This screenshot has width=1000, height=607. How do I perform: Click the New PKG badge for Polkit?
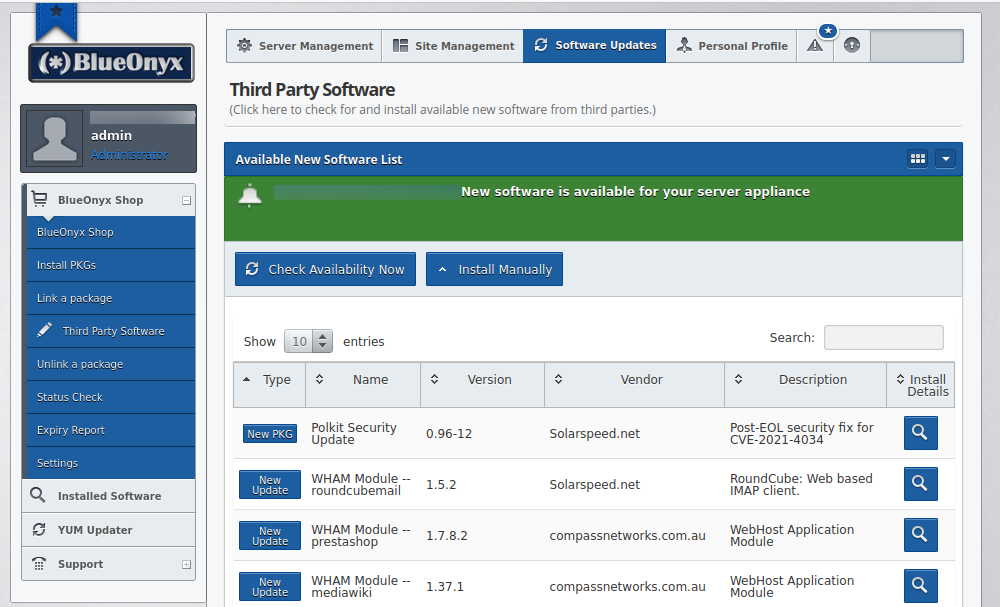270,434
